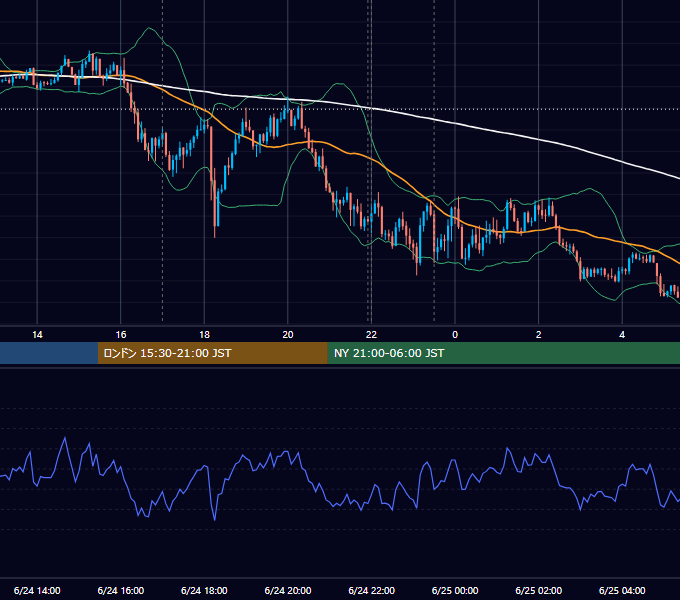Click the 0 hour axis label
Screen dimensions: 680x600
click(455, 335)
